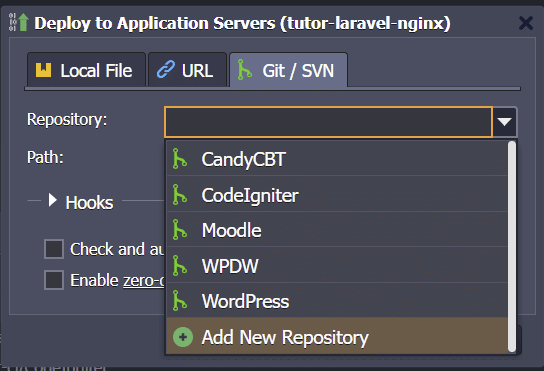Open the zero-downtime underlined link
This screenshot has height=371, width=544.
(x=144, y=280)
